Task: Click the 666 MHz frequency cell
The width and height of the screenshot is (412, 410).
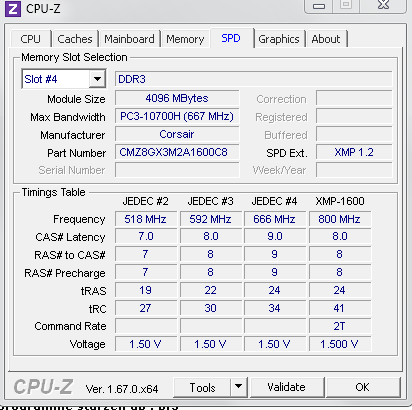Action: (x=275, y=219)
